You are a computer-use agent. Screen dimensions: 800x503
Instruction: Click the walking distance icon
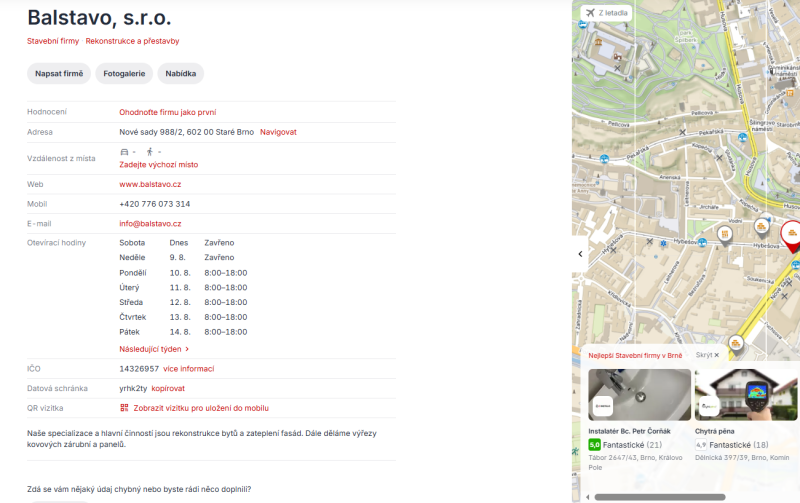[149, 152]
